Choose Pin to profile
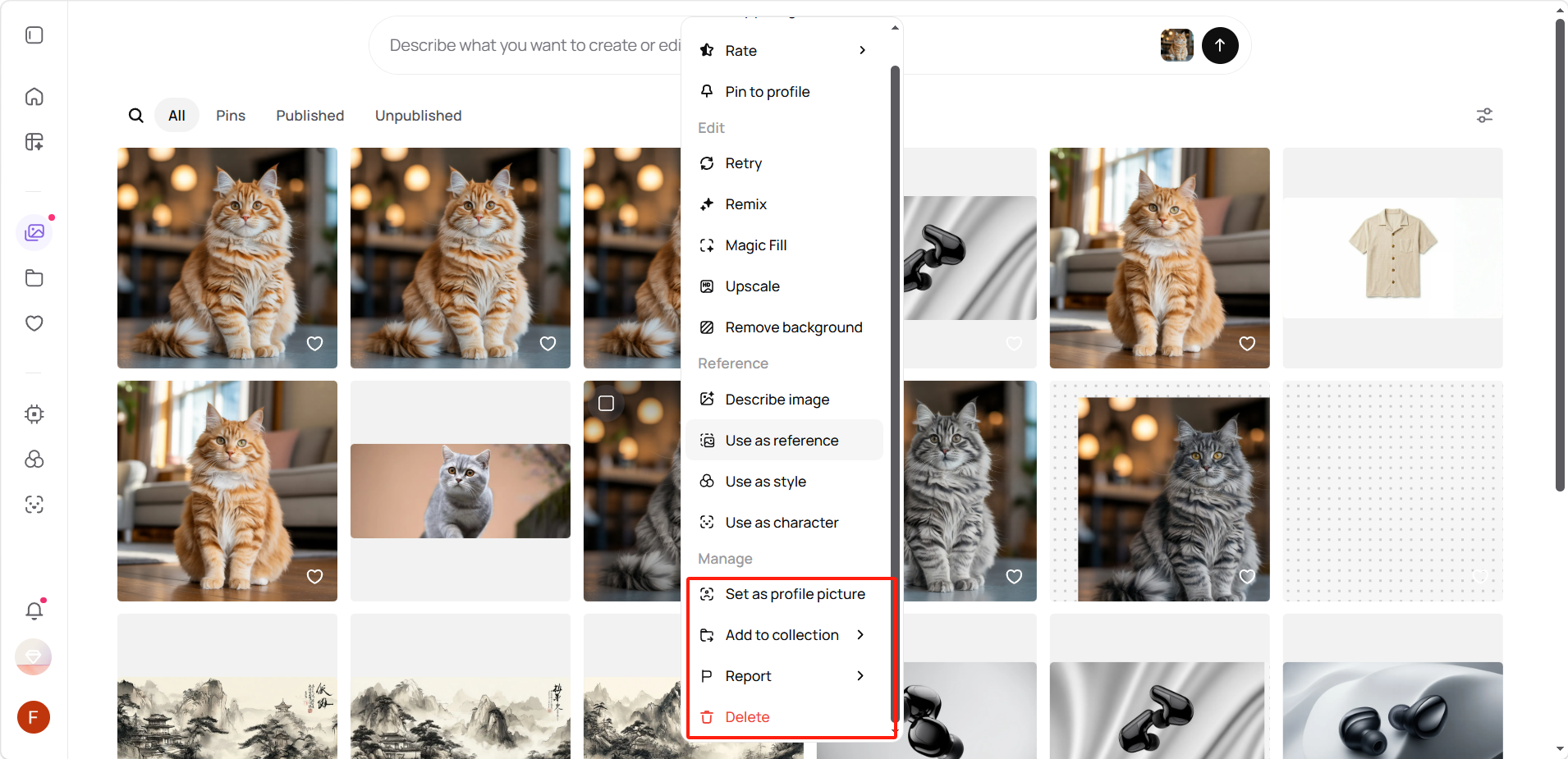 tap(784, 92)
